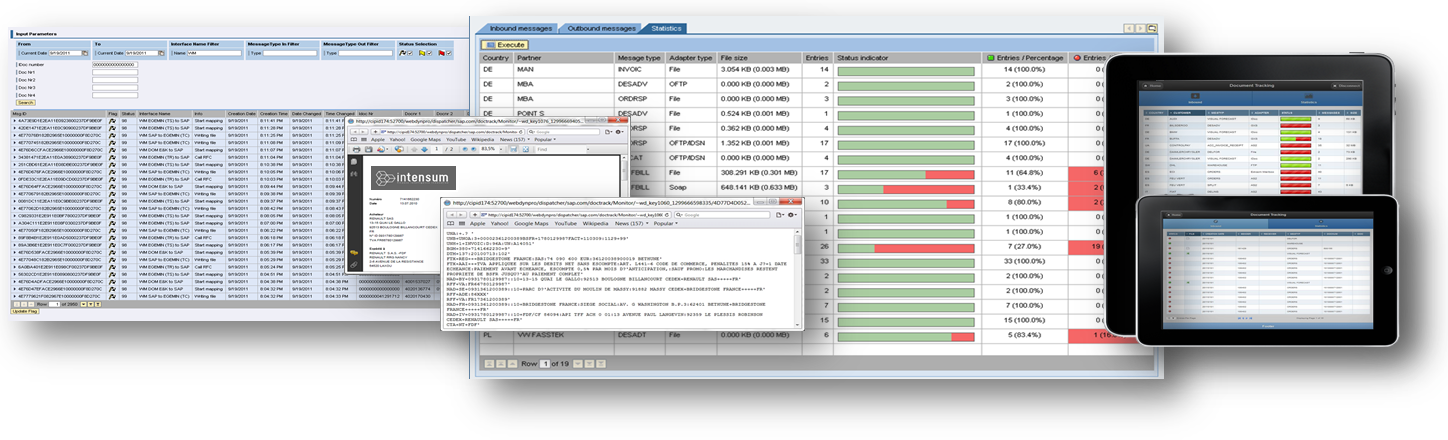Click the intensum logo in the PDF
The height and width of the screenshot is (440, 1448).
pyautogui.click(x=413, y=178)
